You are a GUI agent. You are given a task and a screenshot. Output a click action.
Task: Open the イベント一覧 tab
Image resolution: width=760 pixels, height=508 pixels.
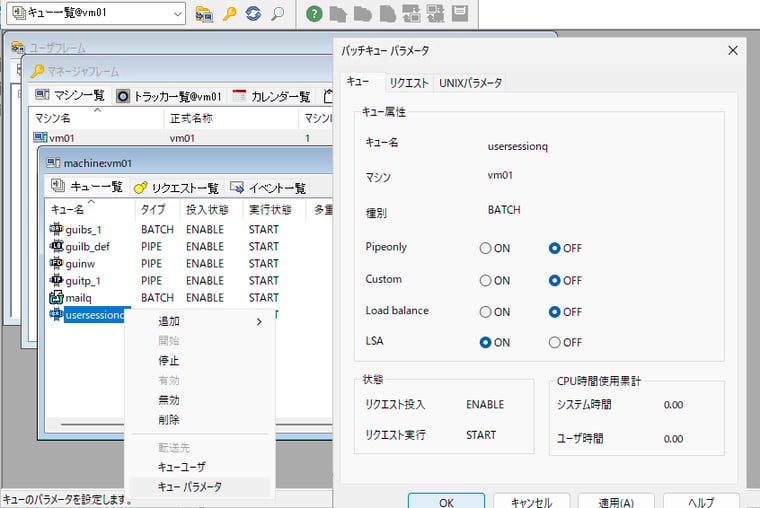pos(268,188)
